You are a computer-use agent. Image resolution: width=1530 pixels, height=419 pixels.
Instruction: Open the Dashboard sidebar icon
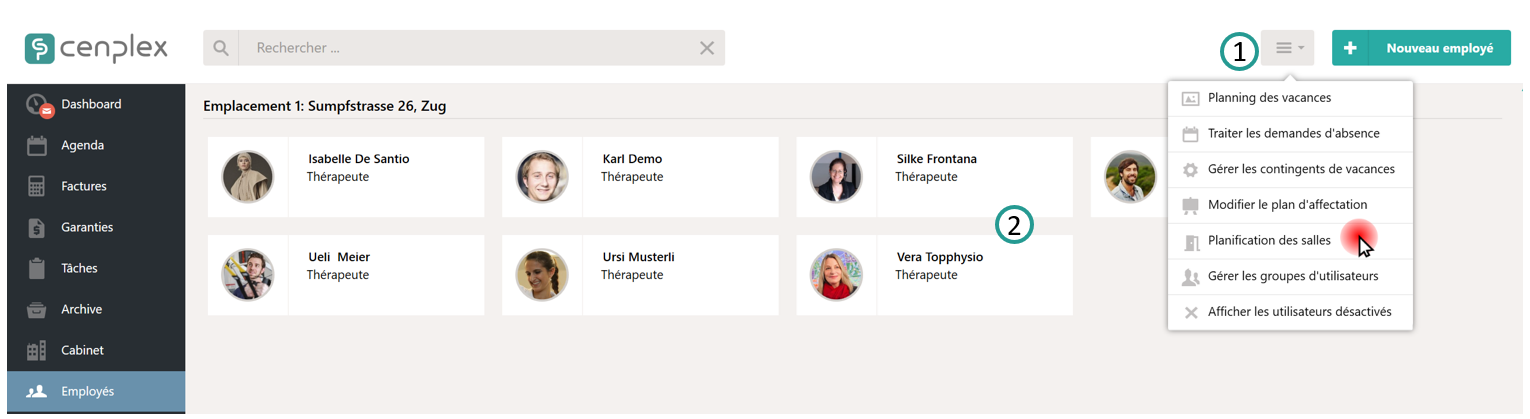point(38,105)
